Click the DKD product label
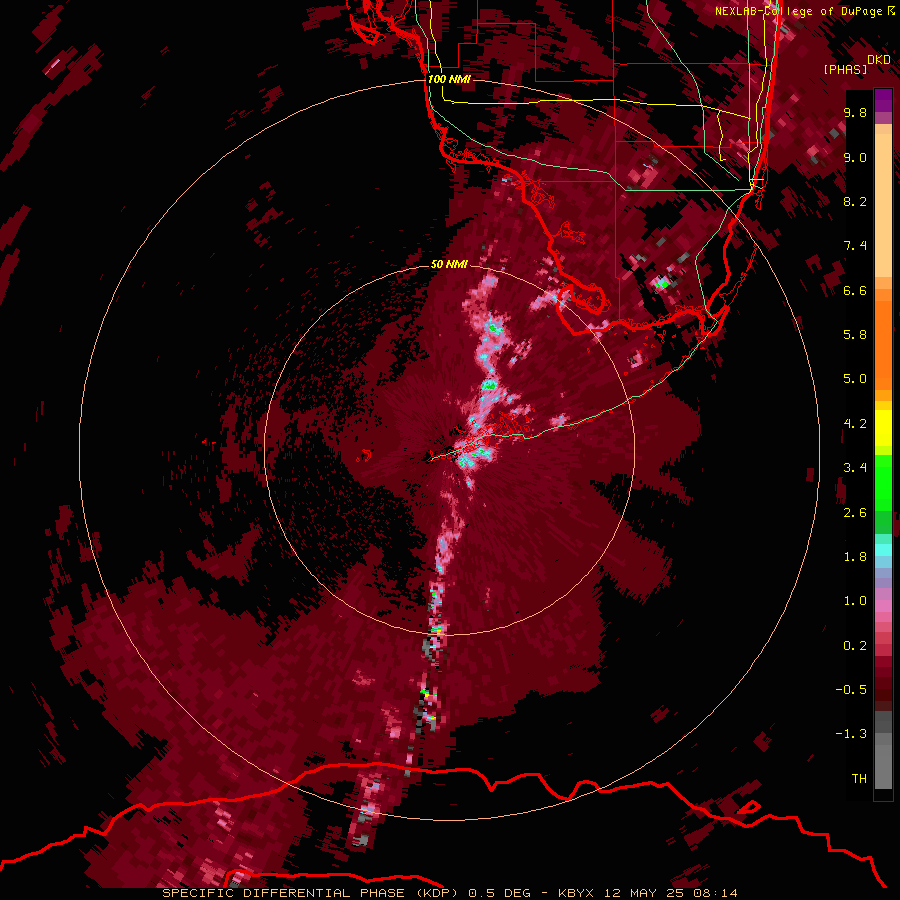Viewport: 900px width, 900px height. pos(878,60)
